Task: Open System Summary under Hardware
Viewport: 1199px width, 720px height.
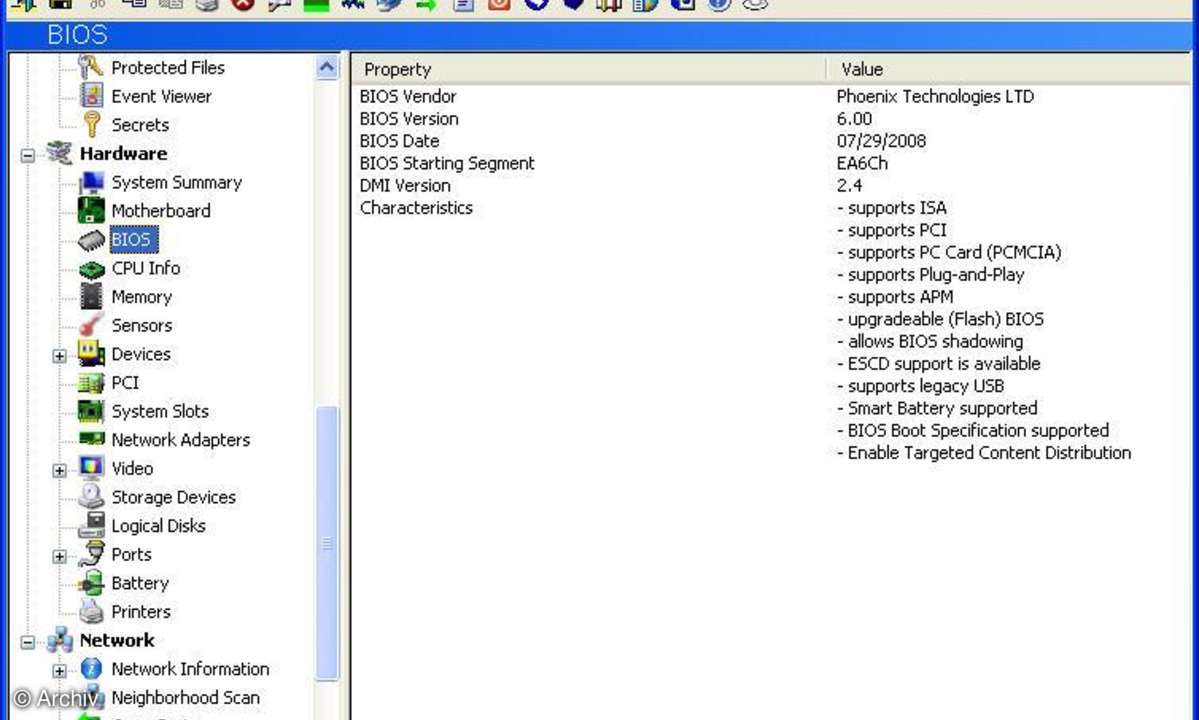Action: [176, 183]
